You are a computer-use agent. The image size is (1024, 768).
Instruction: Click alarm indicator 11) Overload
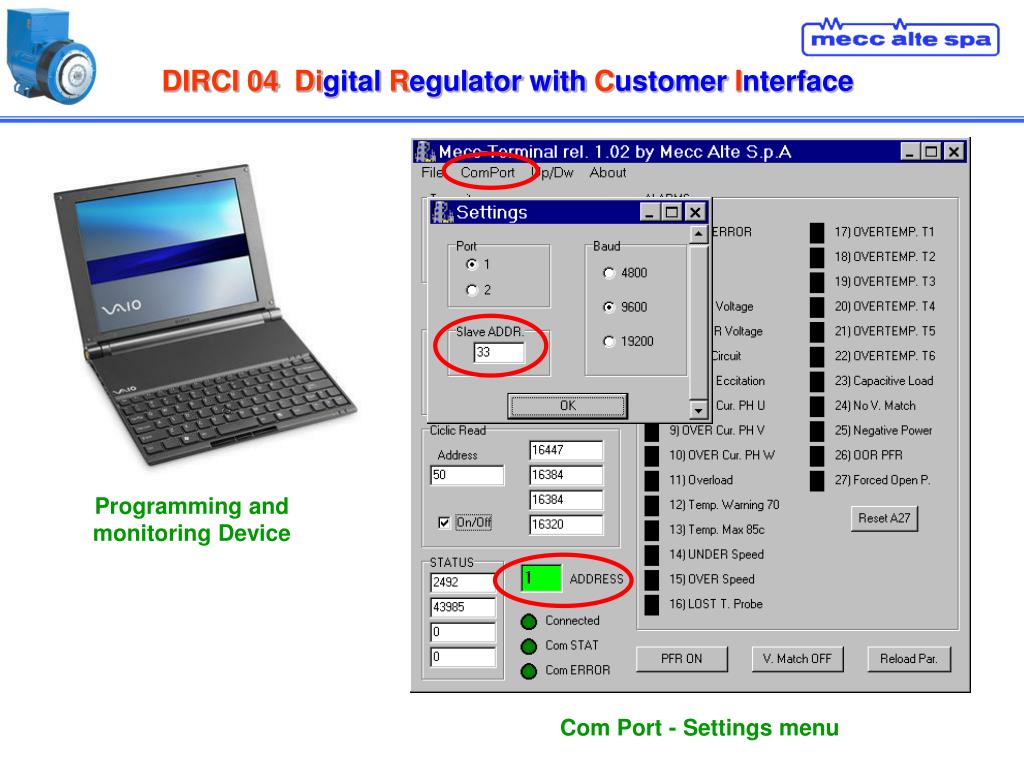(652, 481)
